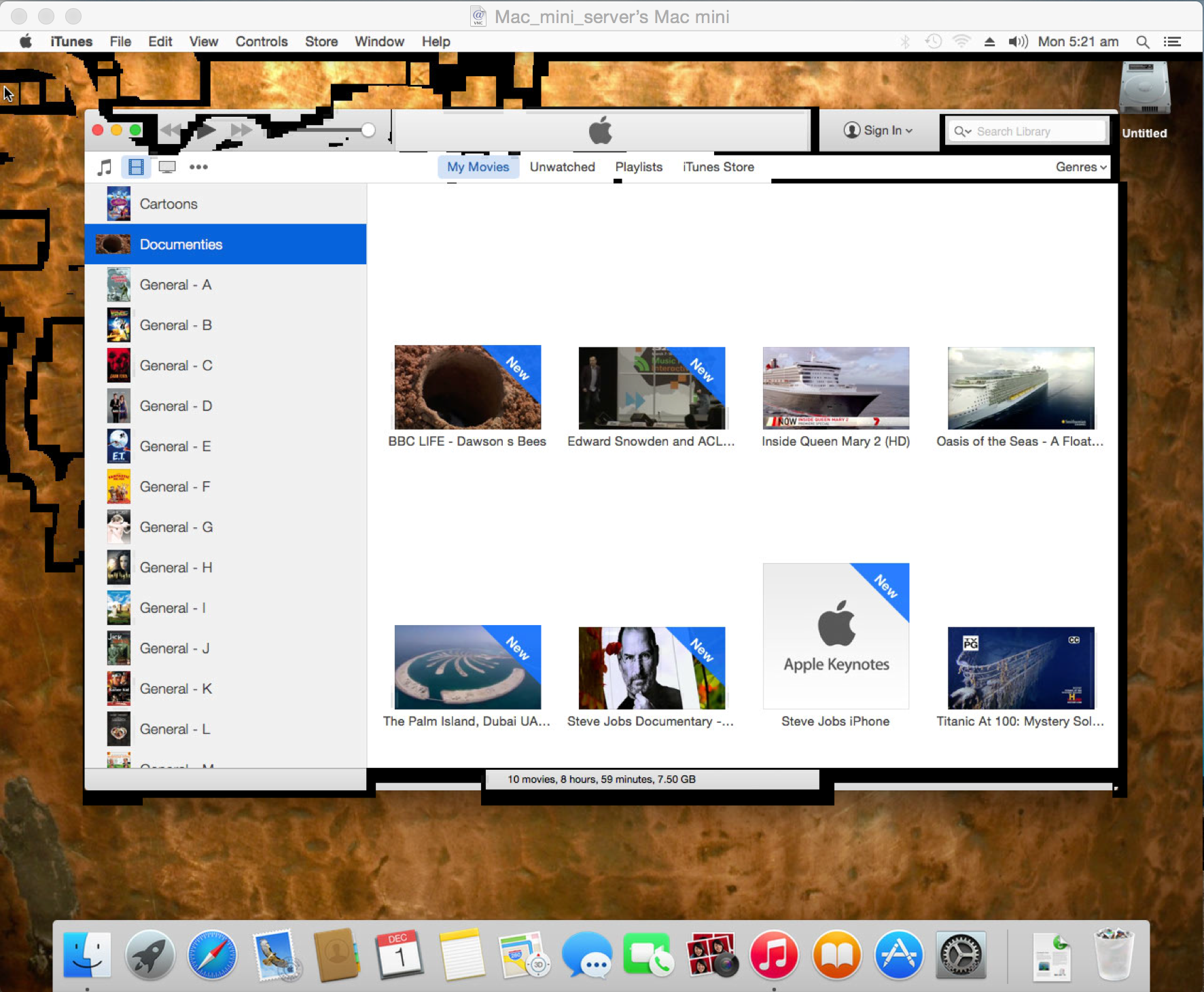The height and width of the screenshot is (992, 1204).
Task: Select the My Movies tab
Action: [x=478, y=167]
